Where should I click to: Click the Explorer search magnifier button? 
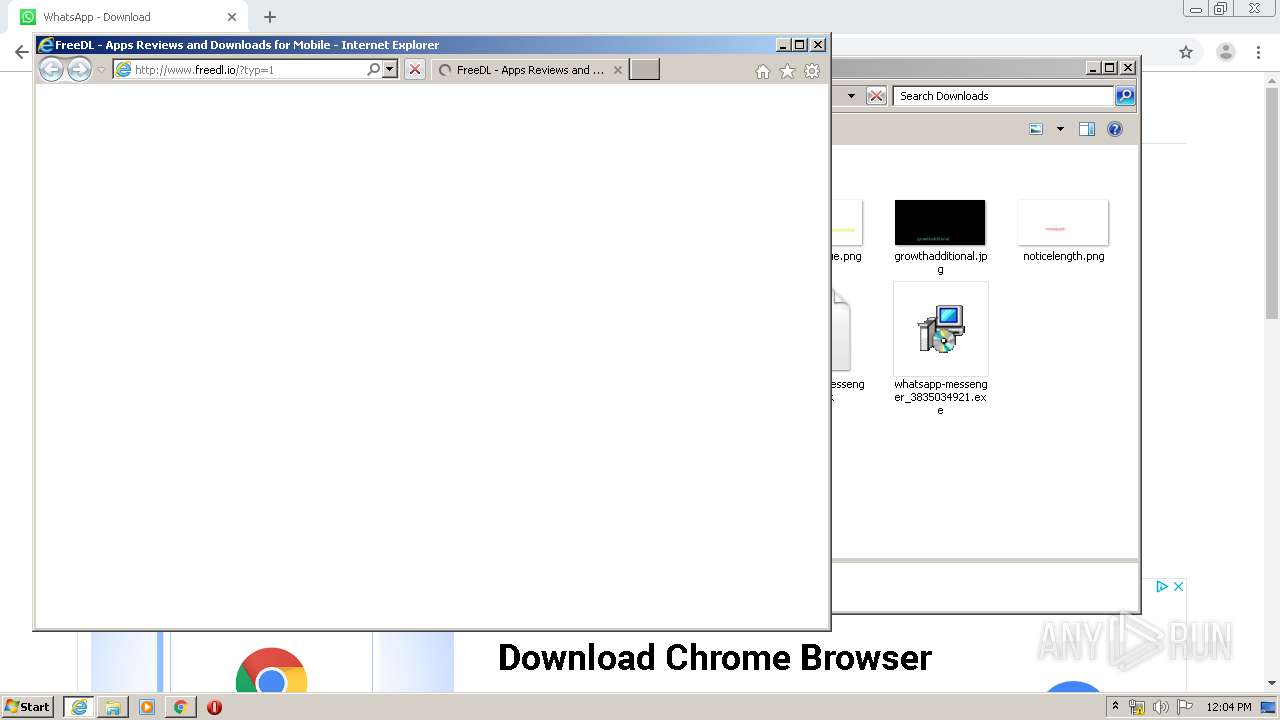[x=1125, y=96]
